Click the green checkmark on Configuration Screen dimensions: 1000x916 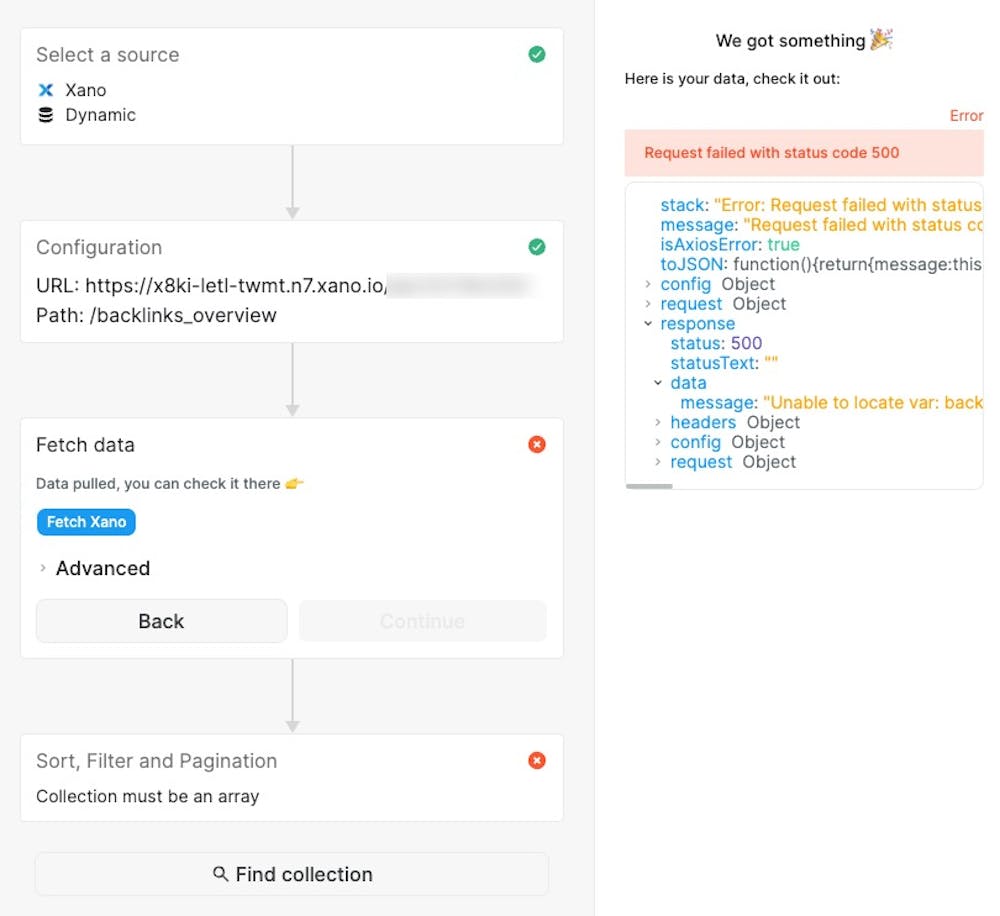[x=536, y=248]
